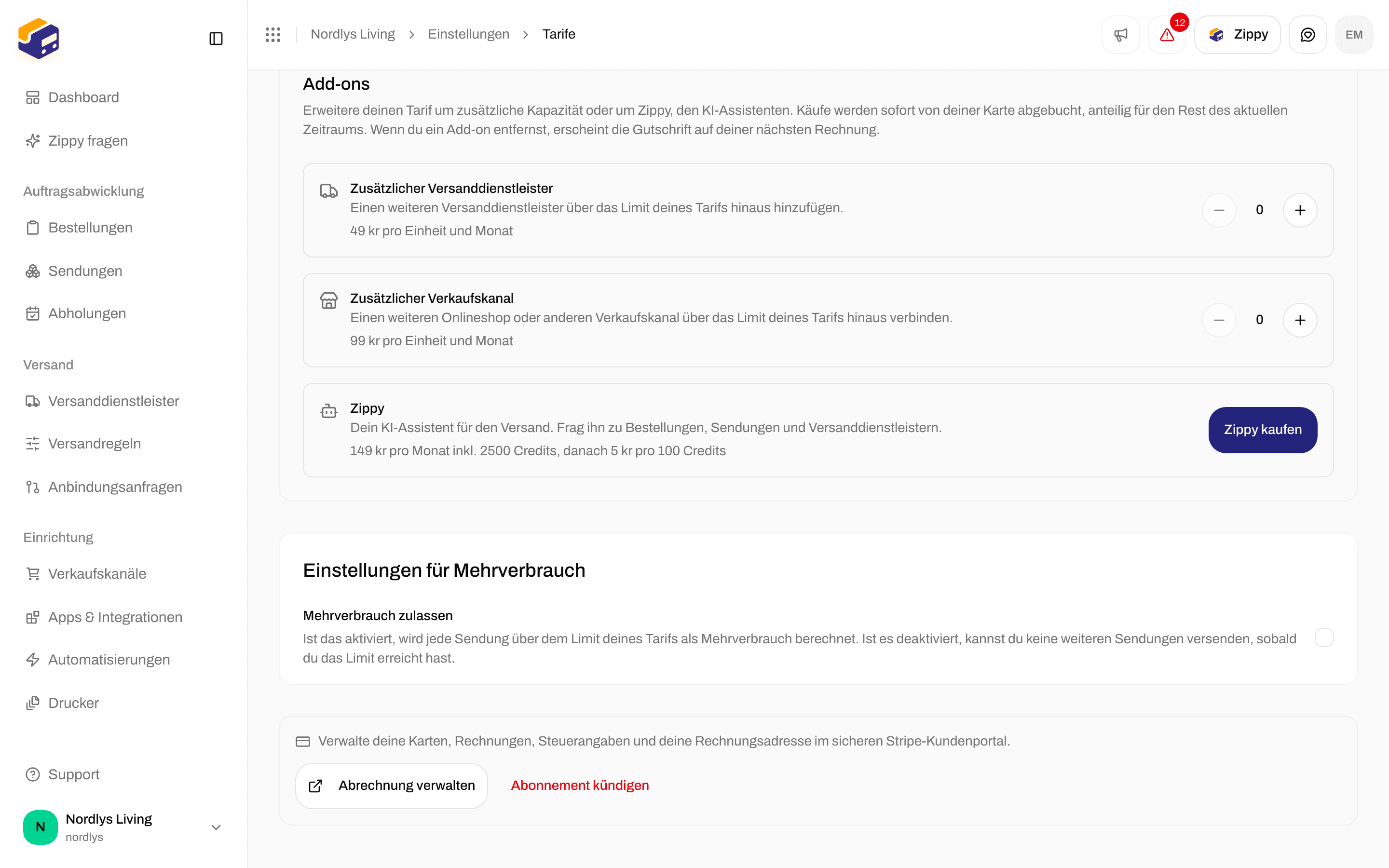
Task: Decrease Zusätzlicher Verkaufskanal quantity with the minus
Action: click(x=1219, y=320)
